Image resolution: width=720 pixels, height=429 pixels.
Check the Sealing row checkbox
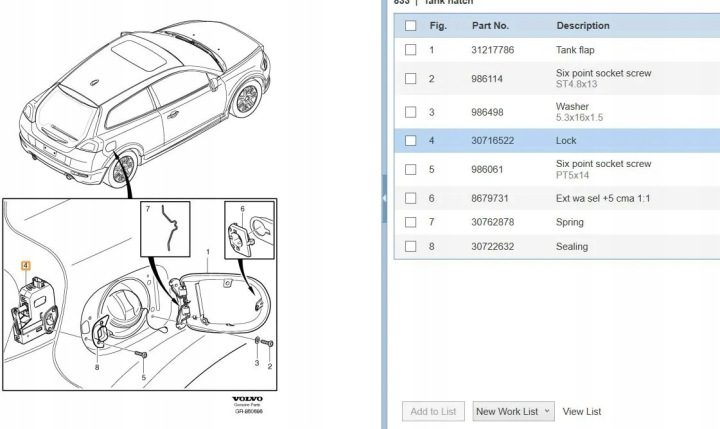point(411,247)
